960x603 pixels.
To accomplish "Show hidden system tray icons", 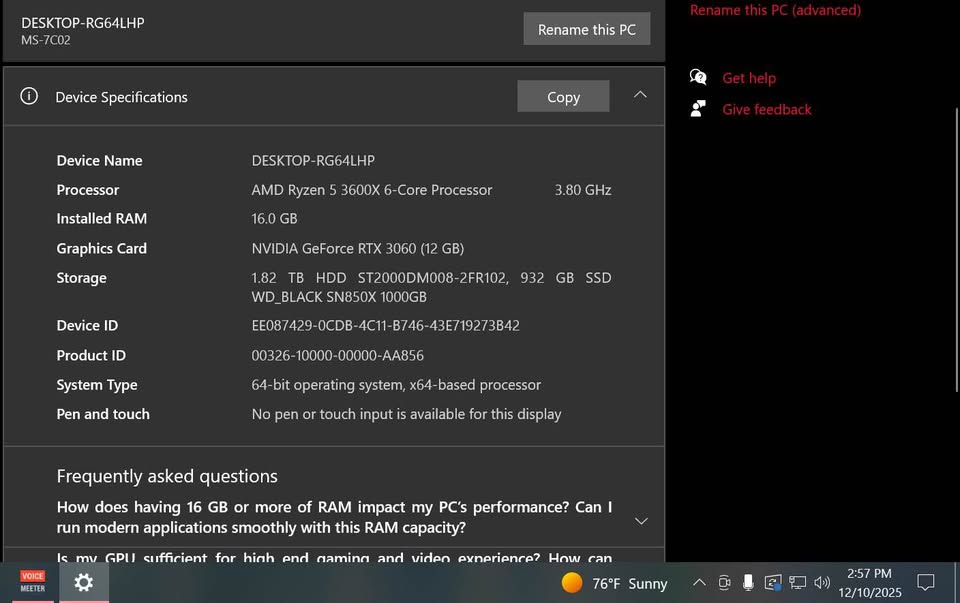I will pos(699,583).
